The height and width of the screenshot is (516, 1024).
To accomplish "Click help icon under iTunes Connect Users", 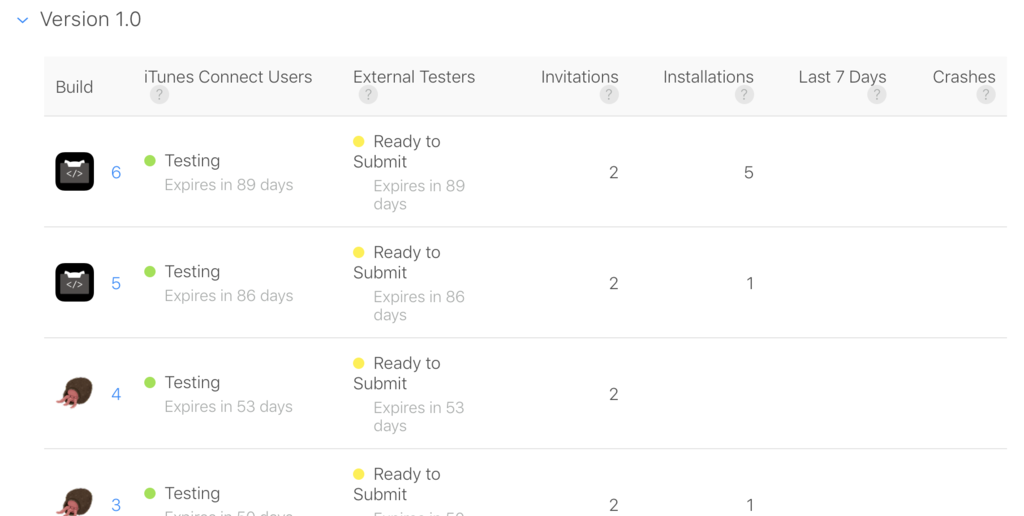I will [159, 95].
